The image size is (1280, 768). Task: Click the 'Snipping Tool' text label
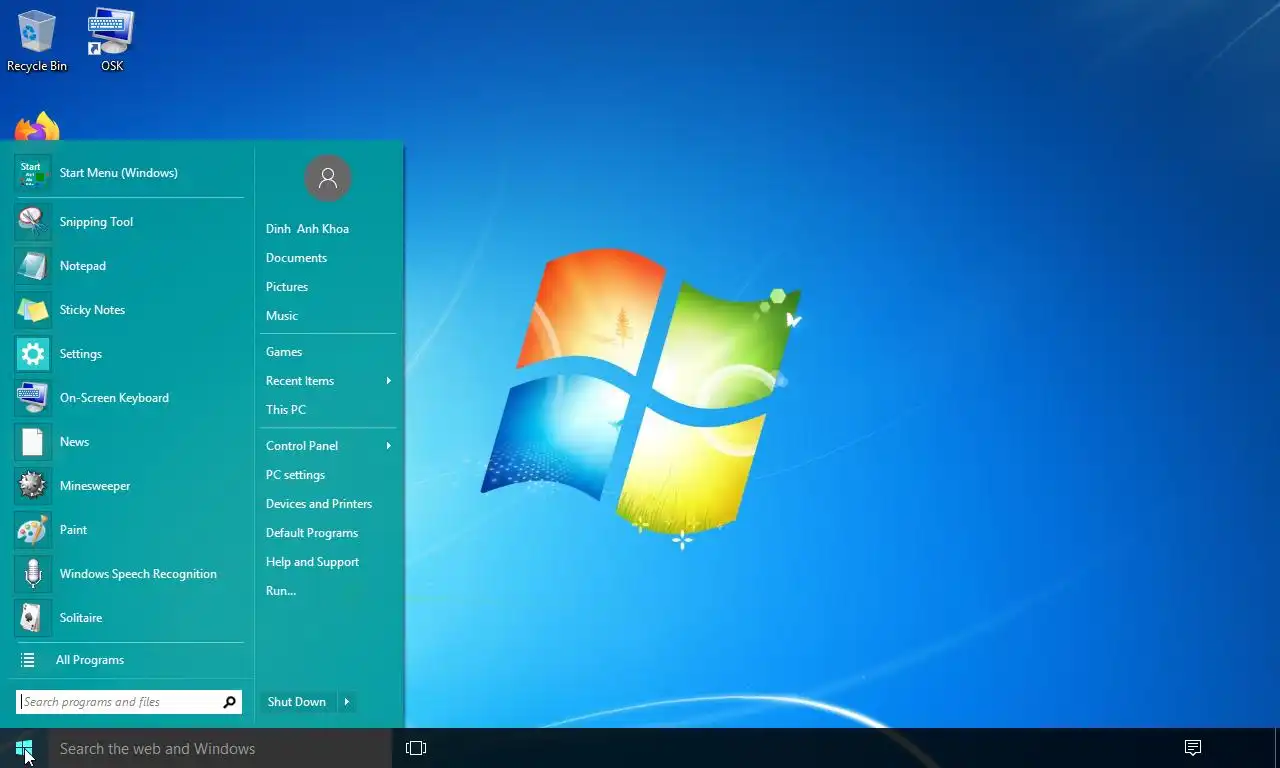[x=96, y=222]
